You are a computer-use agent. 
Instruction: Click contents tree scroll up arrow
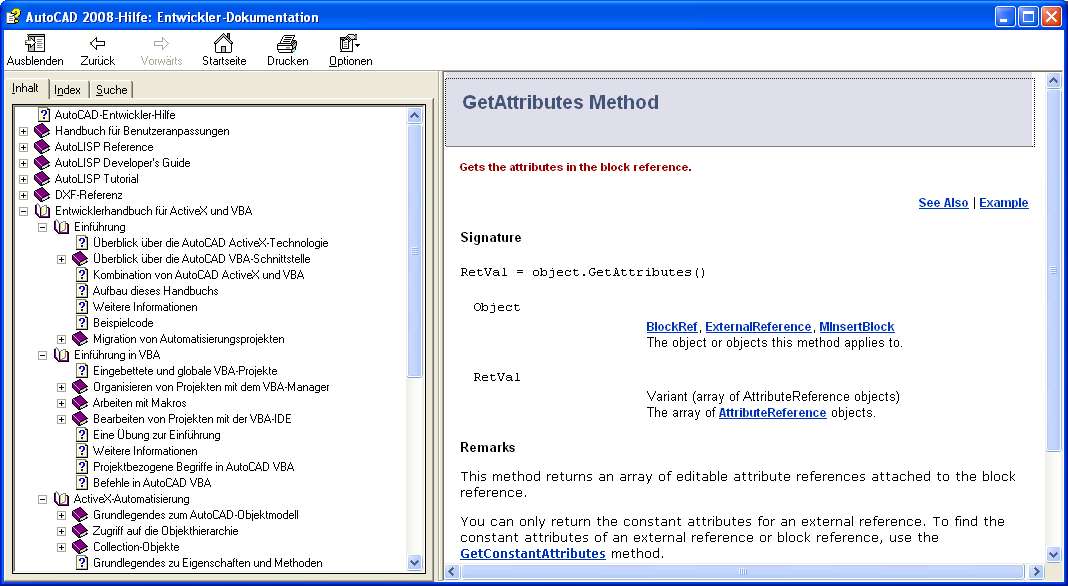(x=415, y=115)
